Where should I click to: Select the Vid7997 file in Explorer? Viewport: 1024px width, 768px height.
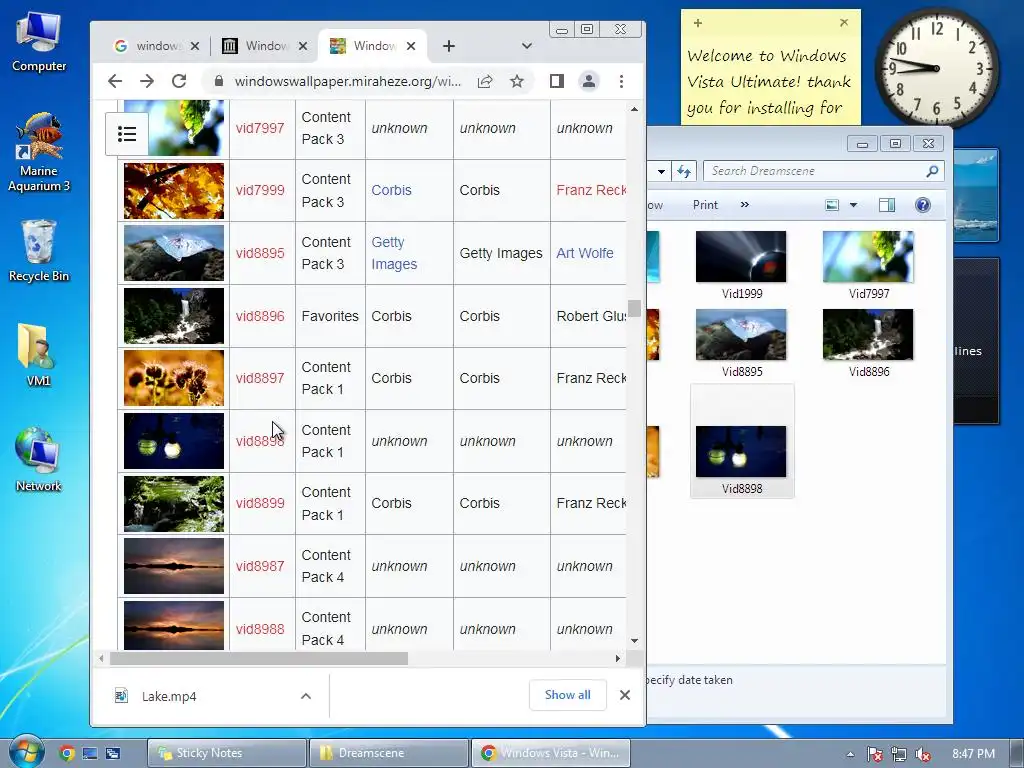pyautogui.click(x=869, y=265)
